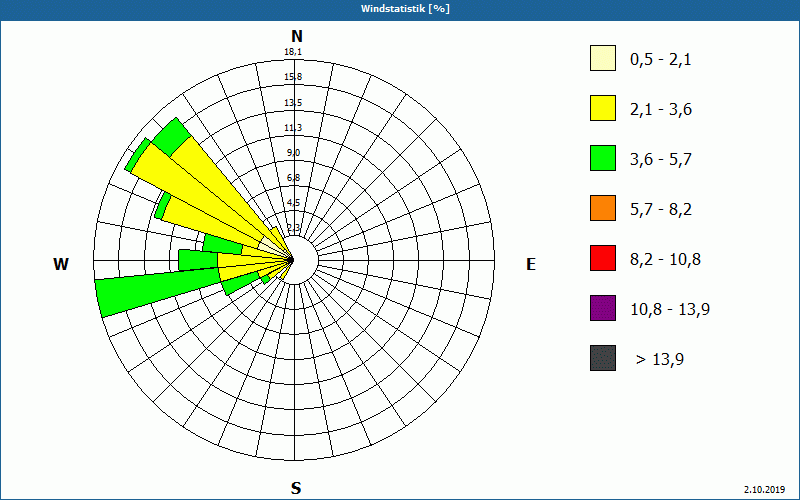Screen dimensions: 800x500
Task: Click the legend label '5,7 - 8,2'
Action: (661, 210)
